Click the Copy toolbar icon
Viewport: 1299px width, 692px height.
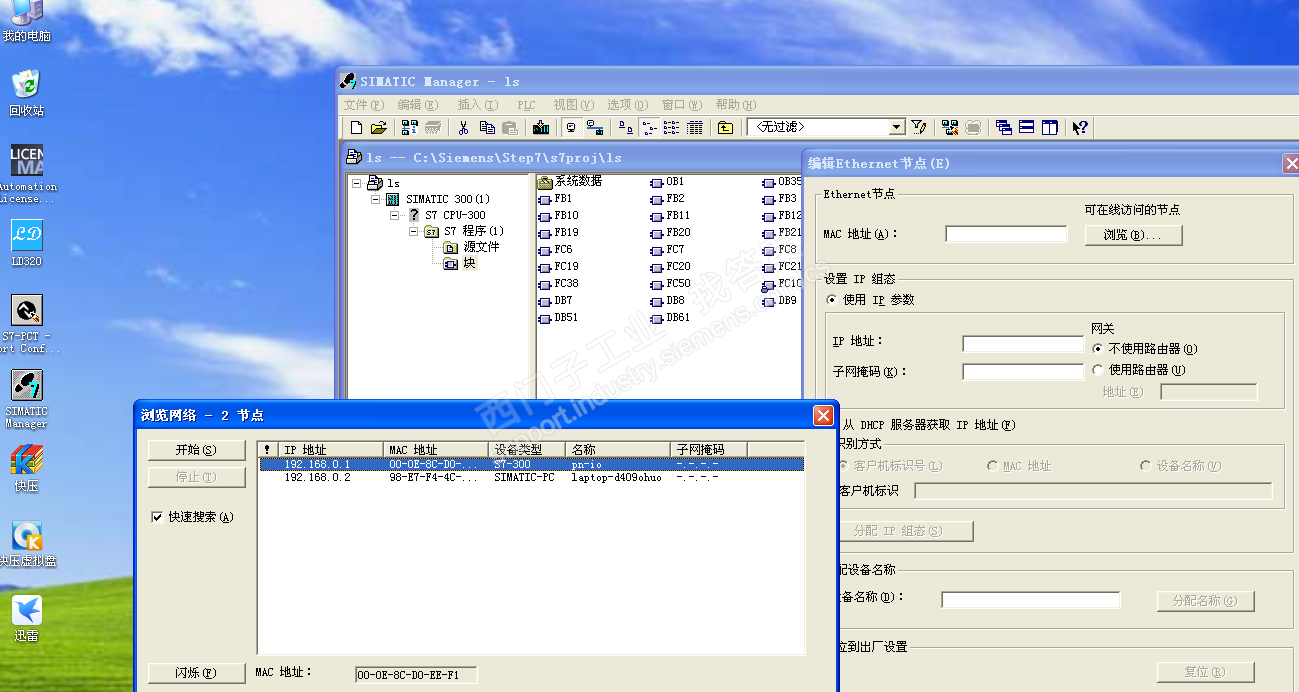487,128
